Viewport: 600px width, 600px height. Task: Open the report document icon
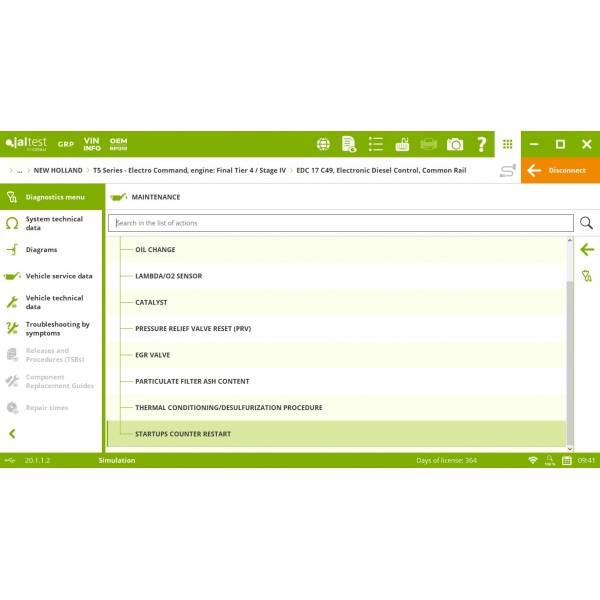click(350, 144)
